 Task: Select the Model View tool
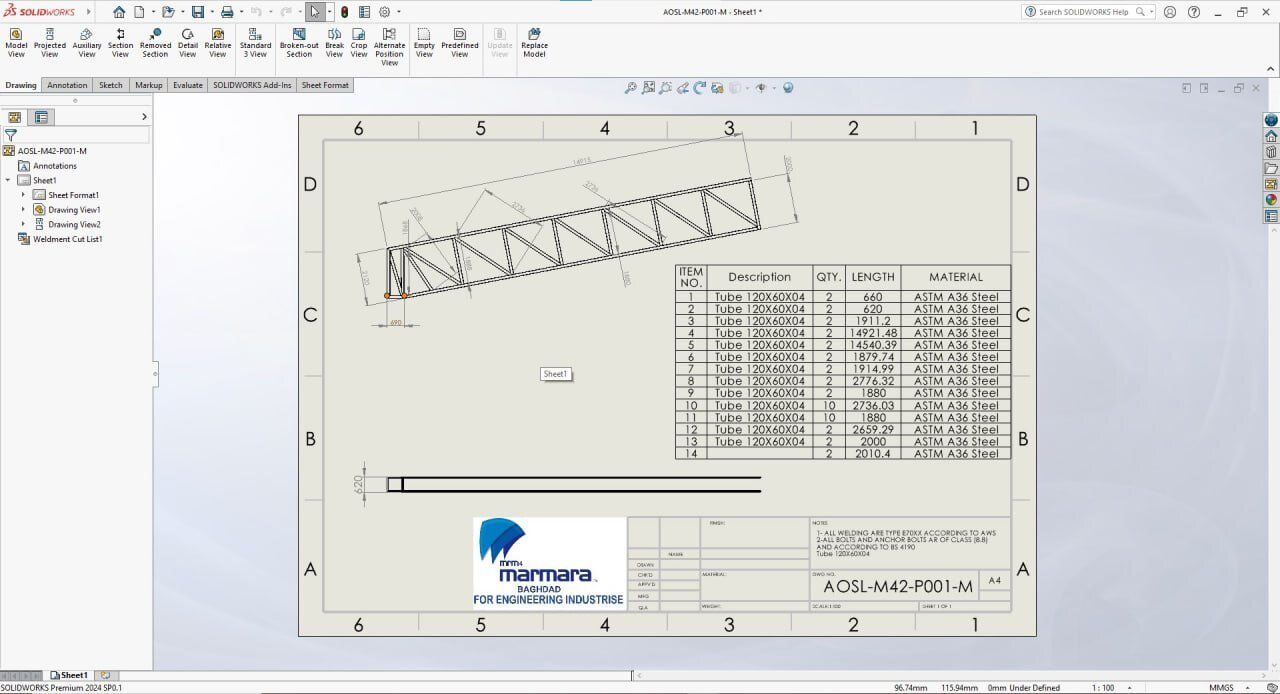pyautogui.click(x=16, y=43)
